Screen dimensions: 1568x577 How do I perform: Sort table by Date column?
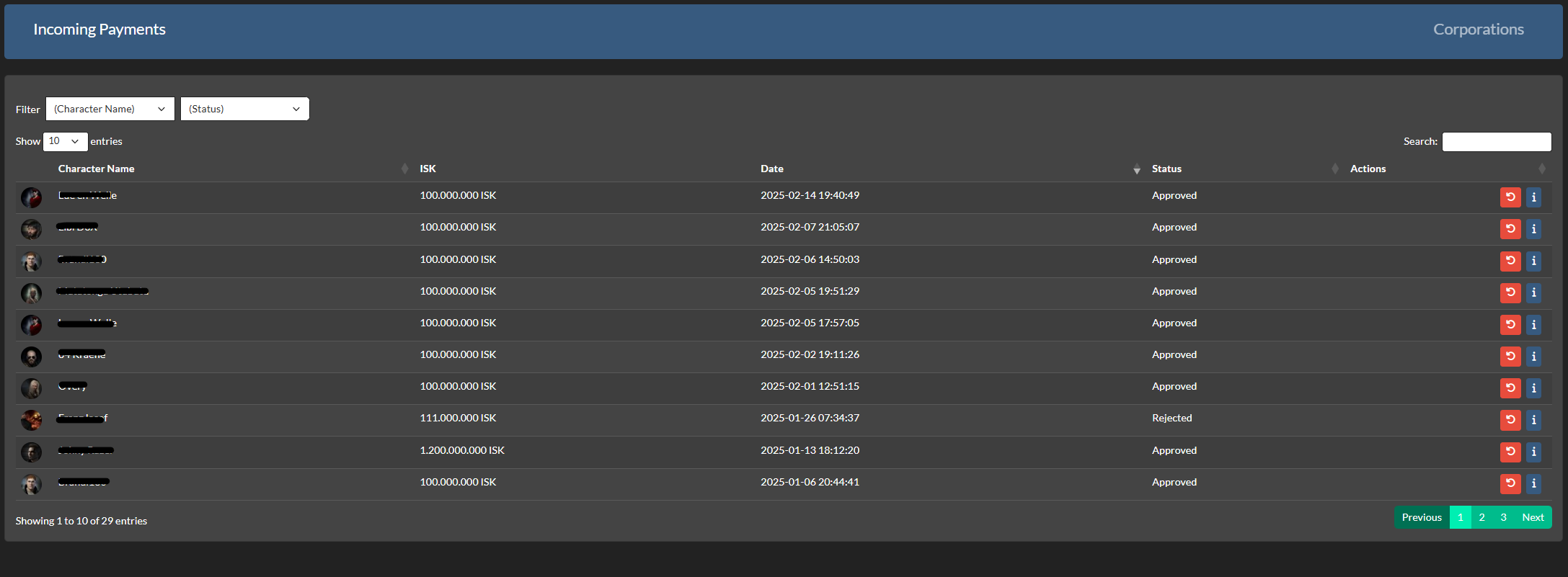tap(950, 169)
